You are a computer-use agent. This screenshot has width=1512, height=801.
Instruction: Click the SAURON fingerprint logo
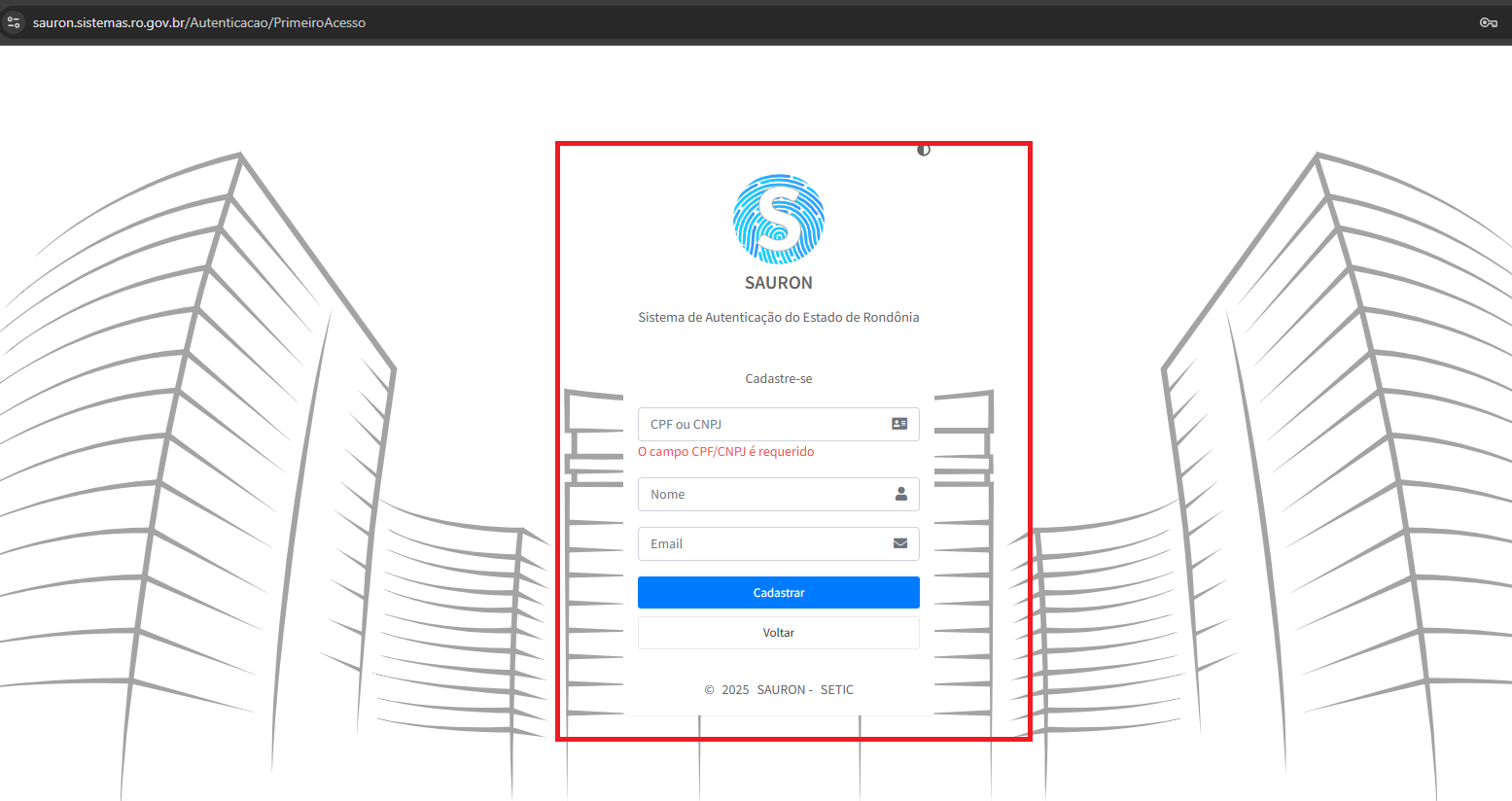point(779,220)
